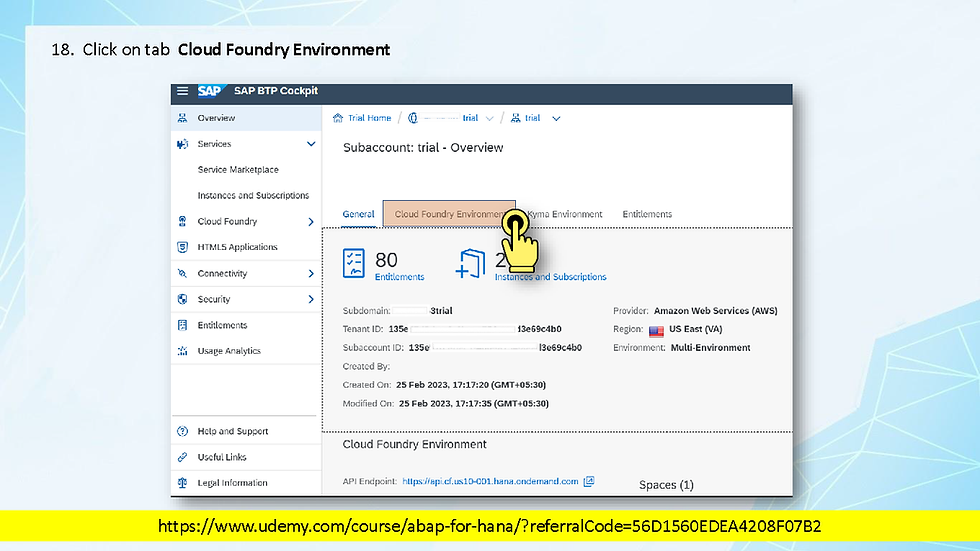The height and width of the screenshot is (551, 980).
Task: Expand the Cloud Foundry sidebar chevron
Action: point(311,222)
